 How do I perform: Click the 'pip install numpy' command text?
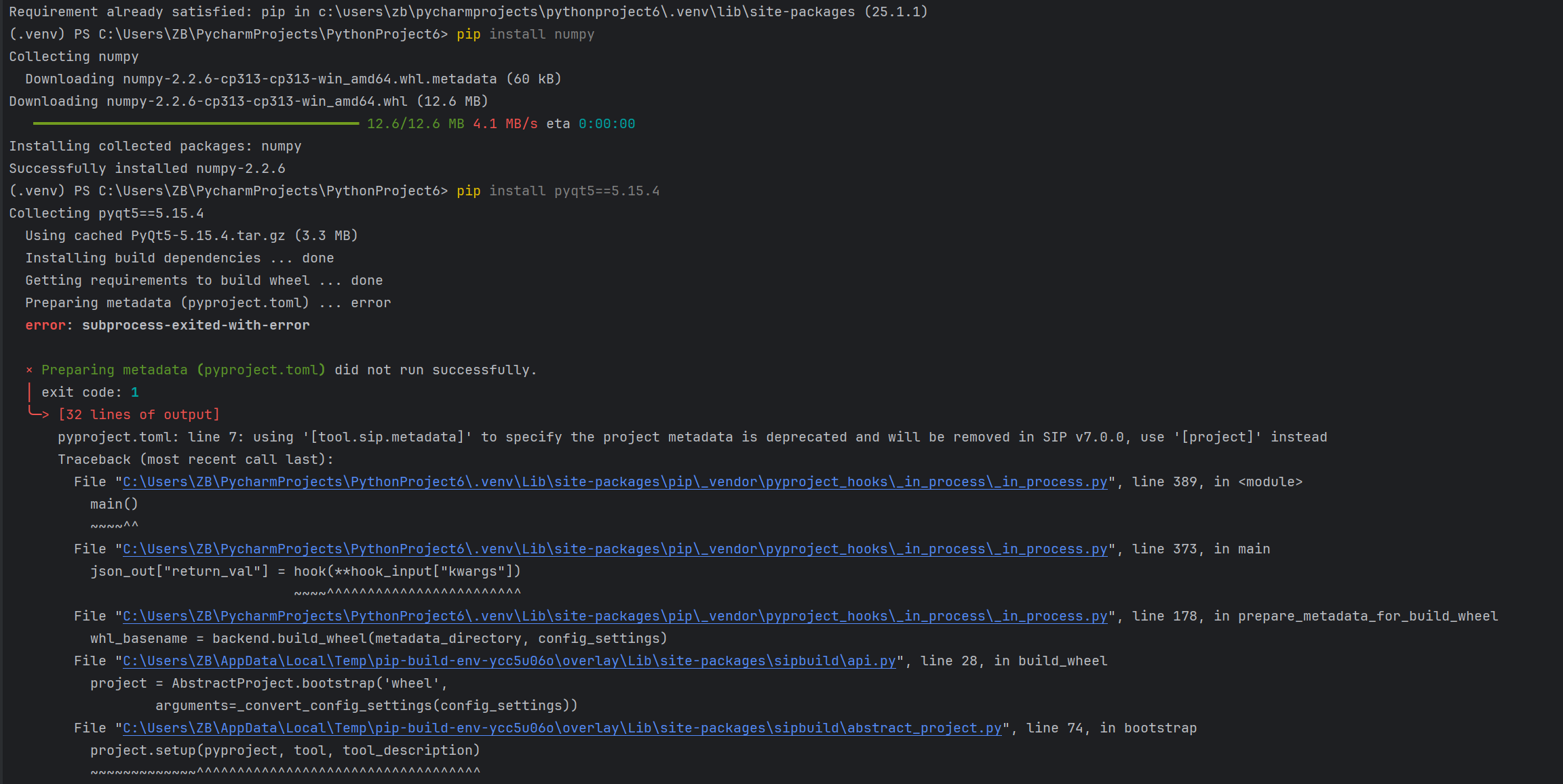point(525,34)
